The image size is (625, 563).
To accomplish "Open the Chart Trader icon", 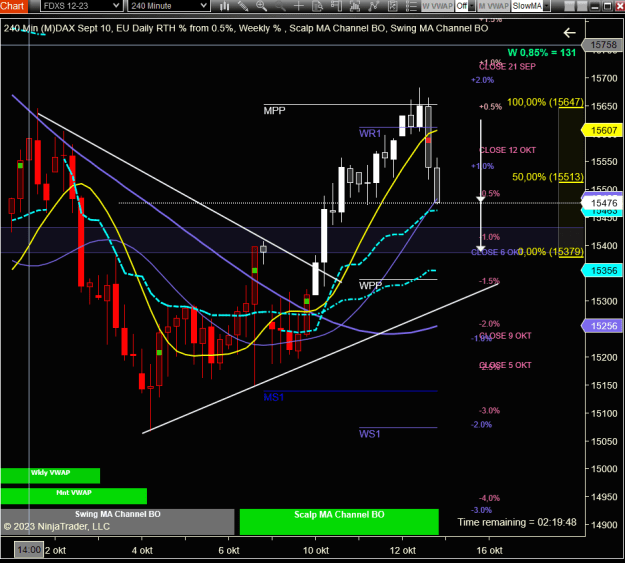I will (336, 6).
